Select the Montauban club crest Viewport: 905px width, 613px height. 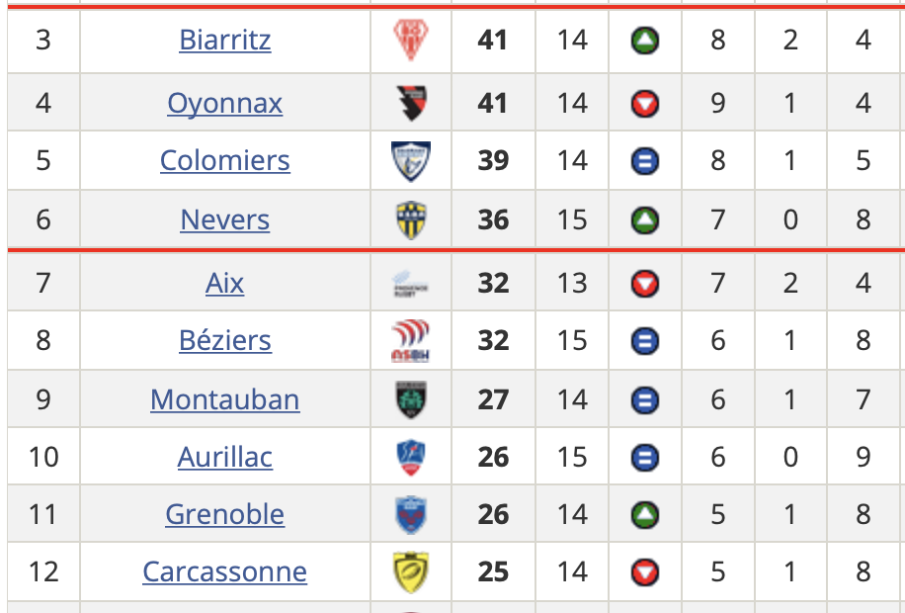411,400
